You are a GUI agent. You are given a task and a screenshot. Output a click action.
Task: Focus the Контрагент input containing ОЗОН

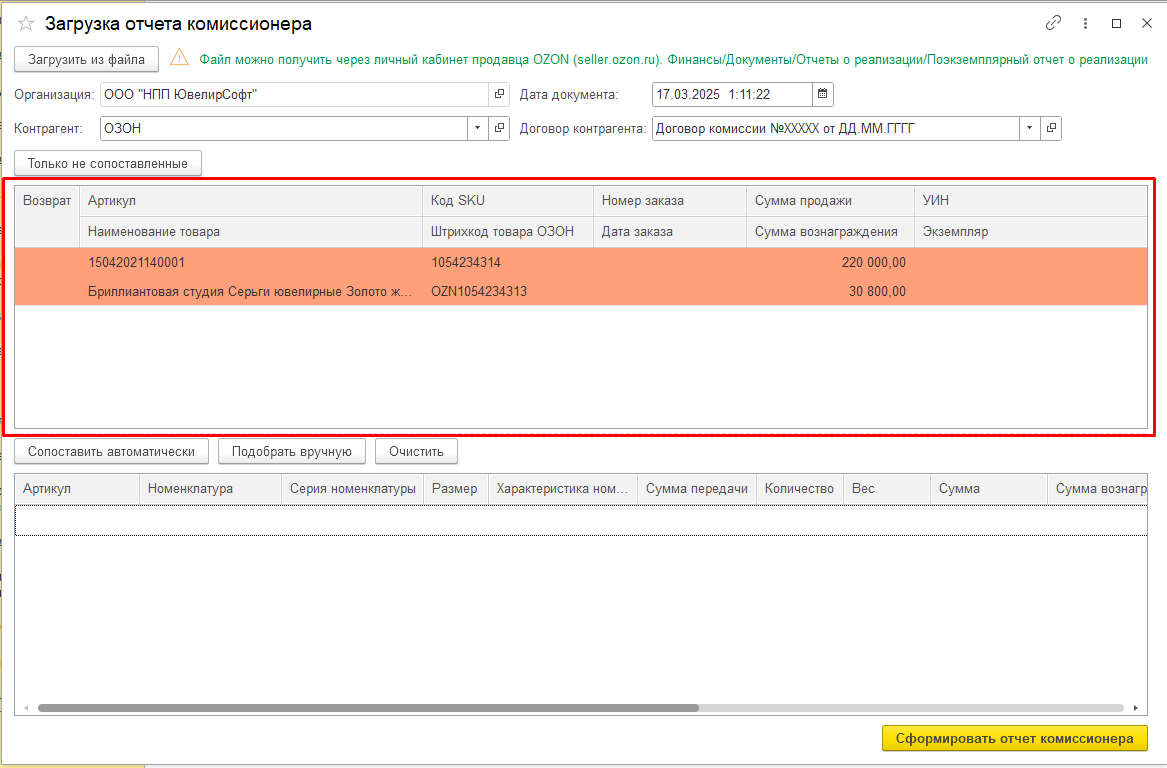(284, 128)
